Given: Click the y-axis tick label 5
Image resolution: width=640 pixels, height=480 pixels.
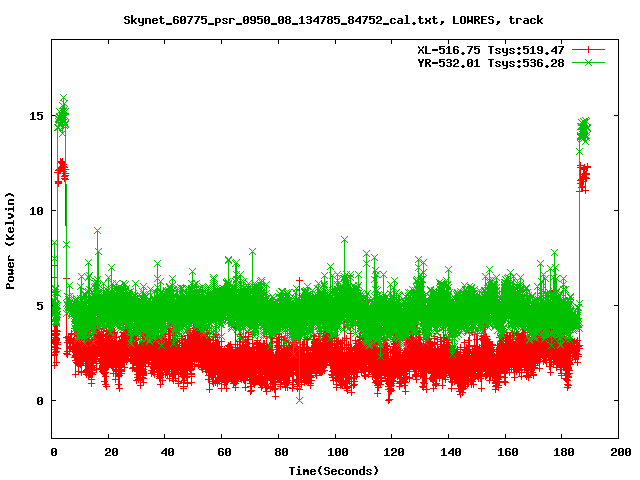Looking at the screenshot, I should tap(40, 306).
